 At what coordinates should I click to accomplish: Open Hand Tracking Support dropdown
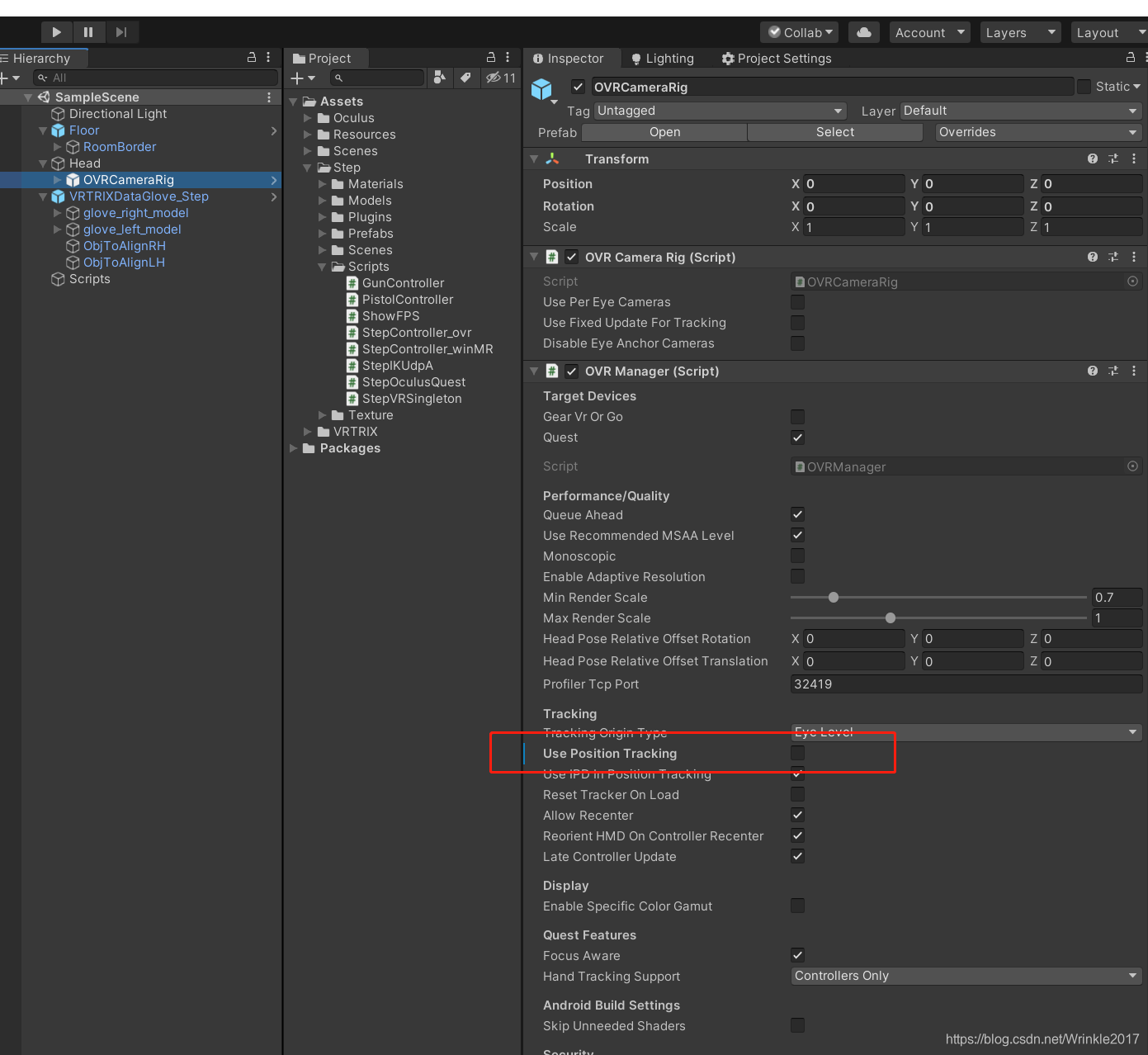(x=966, y=976)
